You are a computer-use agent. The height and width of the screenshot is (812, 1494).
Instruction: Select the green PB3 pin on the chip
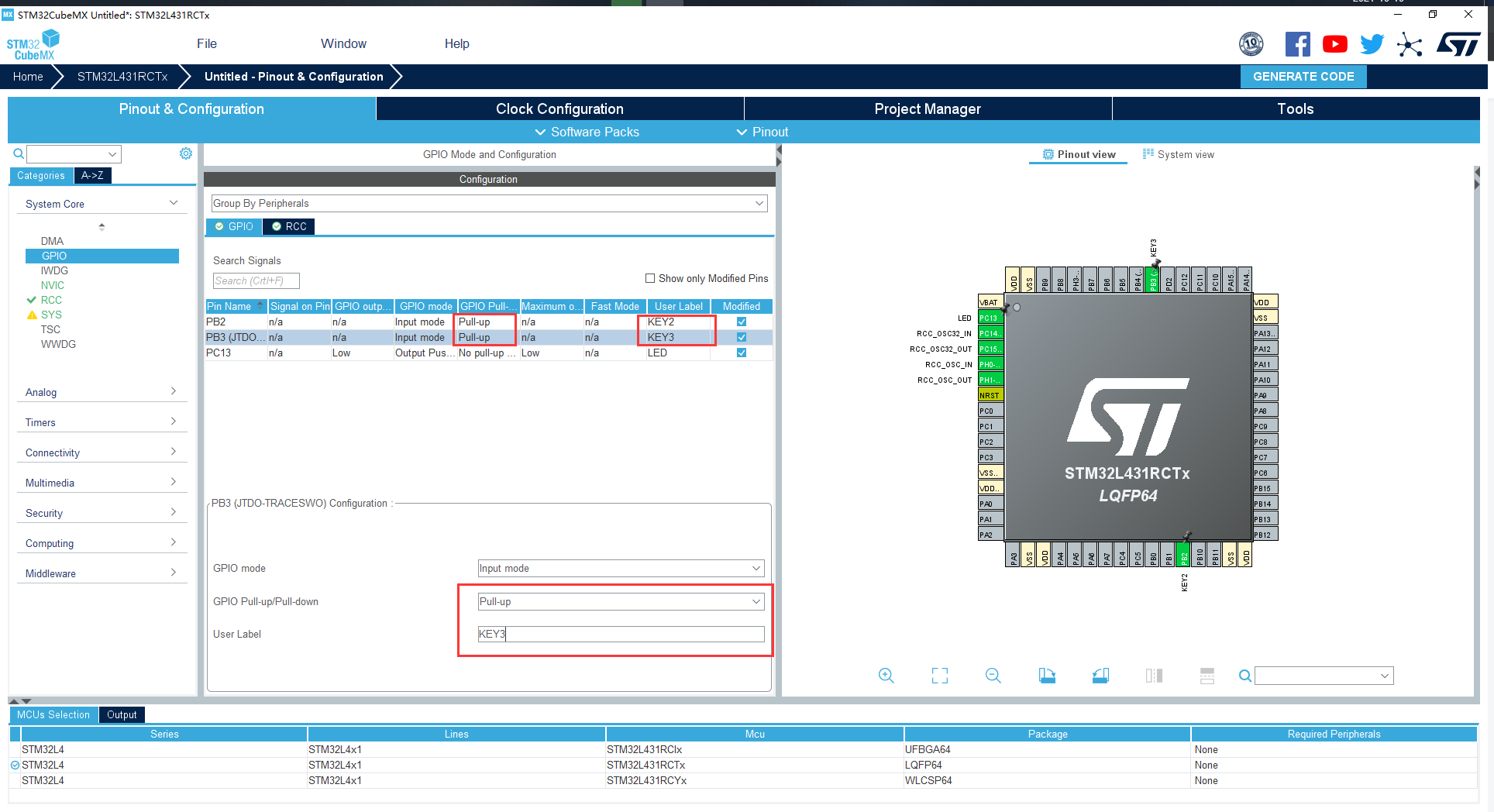coord(1152,280)
